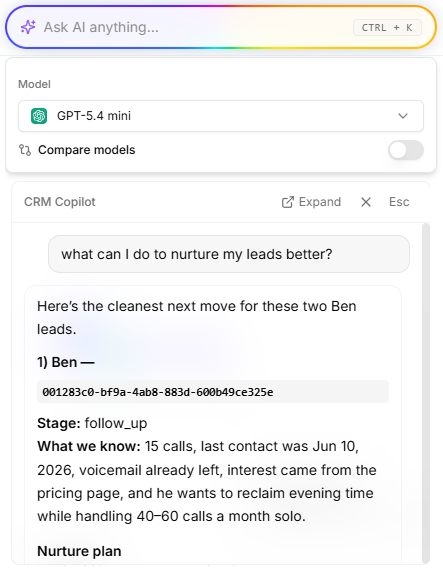Click the AI sparkle icon in search bar
Screen dimensions: 443x576
[x=28, y=27]
